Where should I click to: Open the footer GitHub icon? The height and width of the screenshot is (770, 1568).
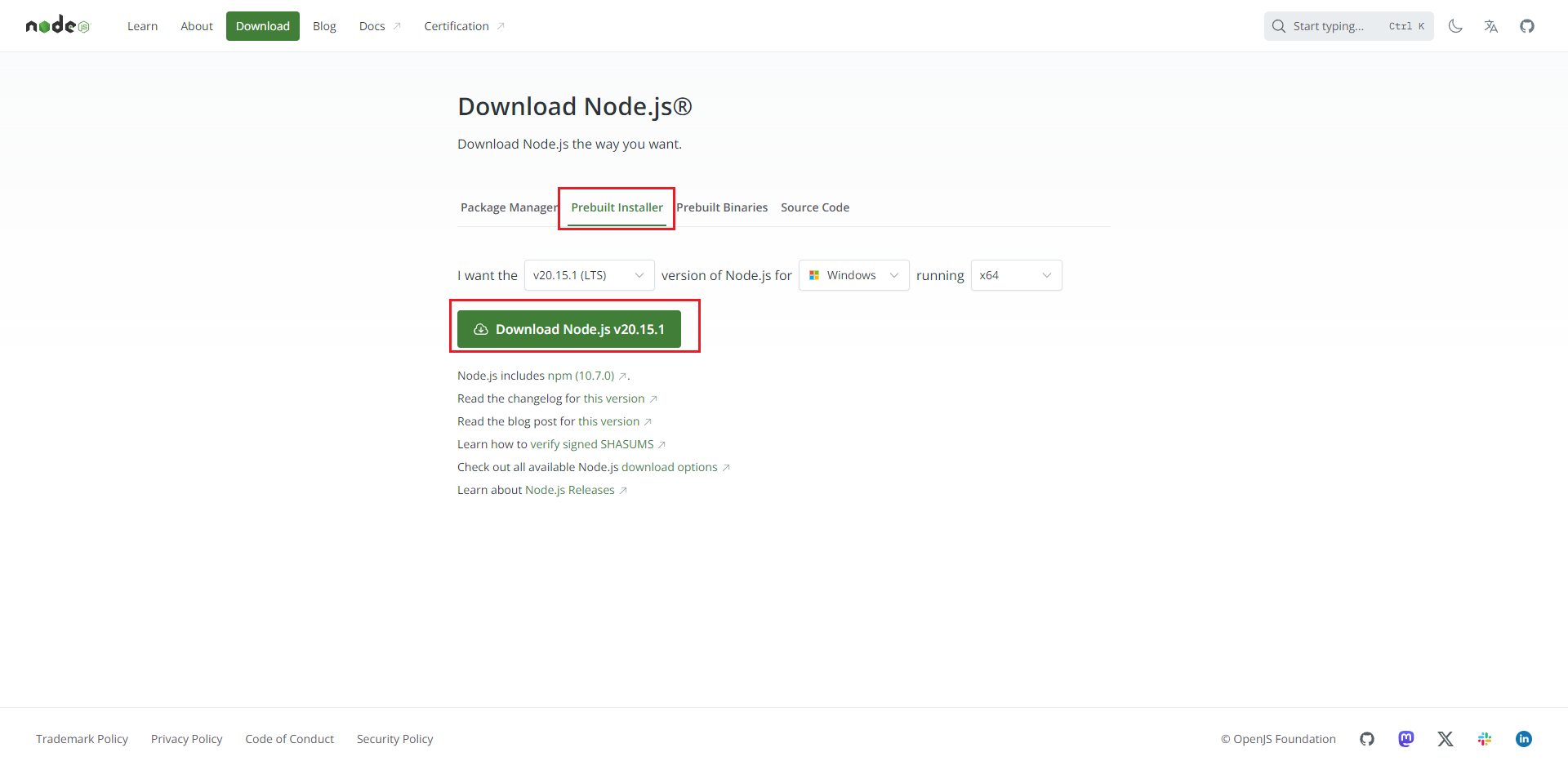pos(1367,739)
